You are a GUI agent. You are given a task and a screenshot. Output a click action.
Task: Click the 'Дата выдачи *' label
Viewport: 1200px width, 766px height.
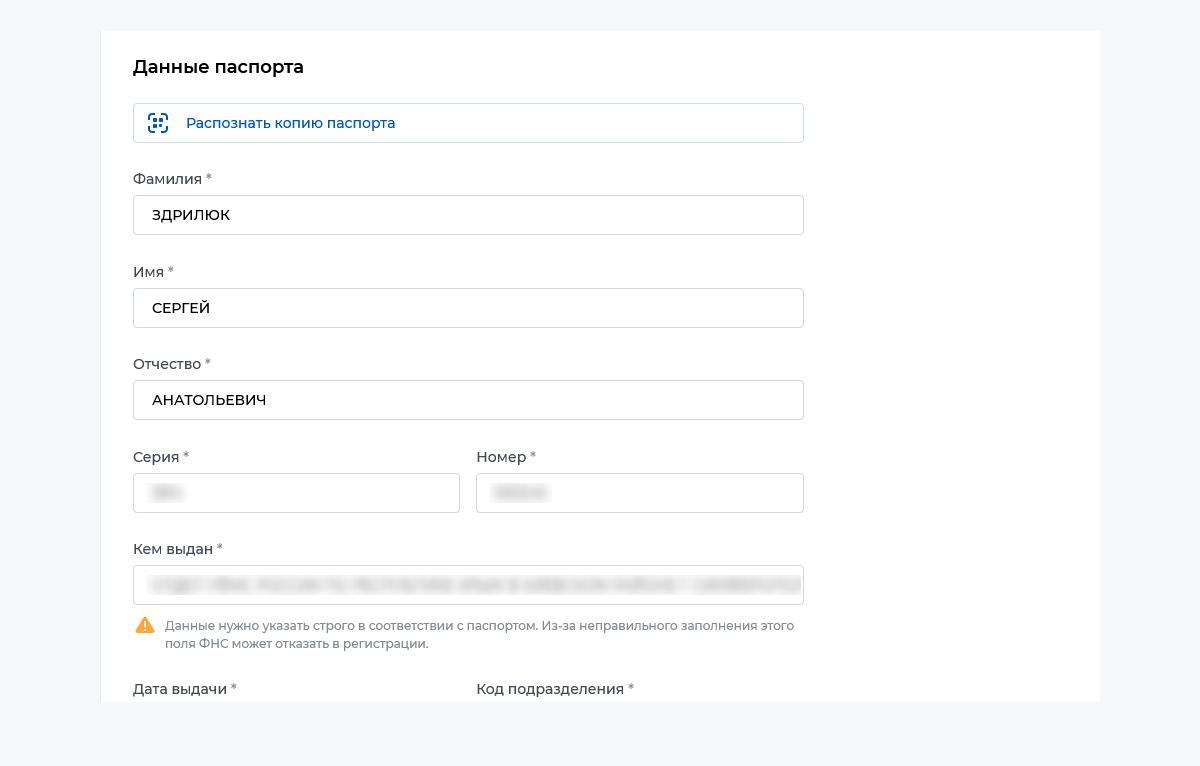point(180,689)
